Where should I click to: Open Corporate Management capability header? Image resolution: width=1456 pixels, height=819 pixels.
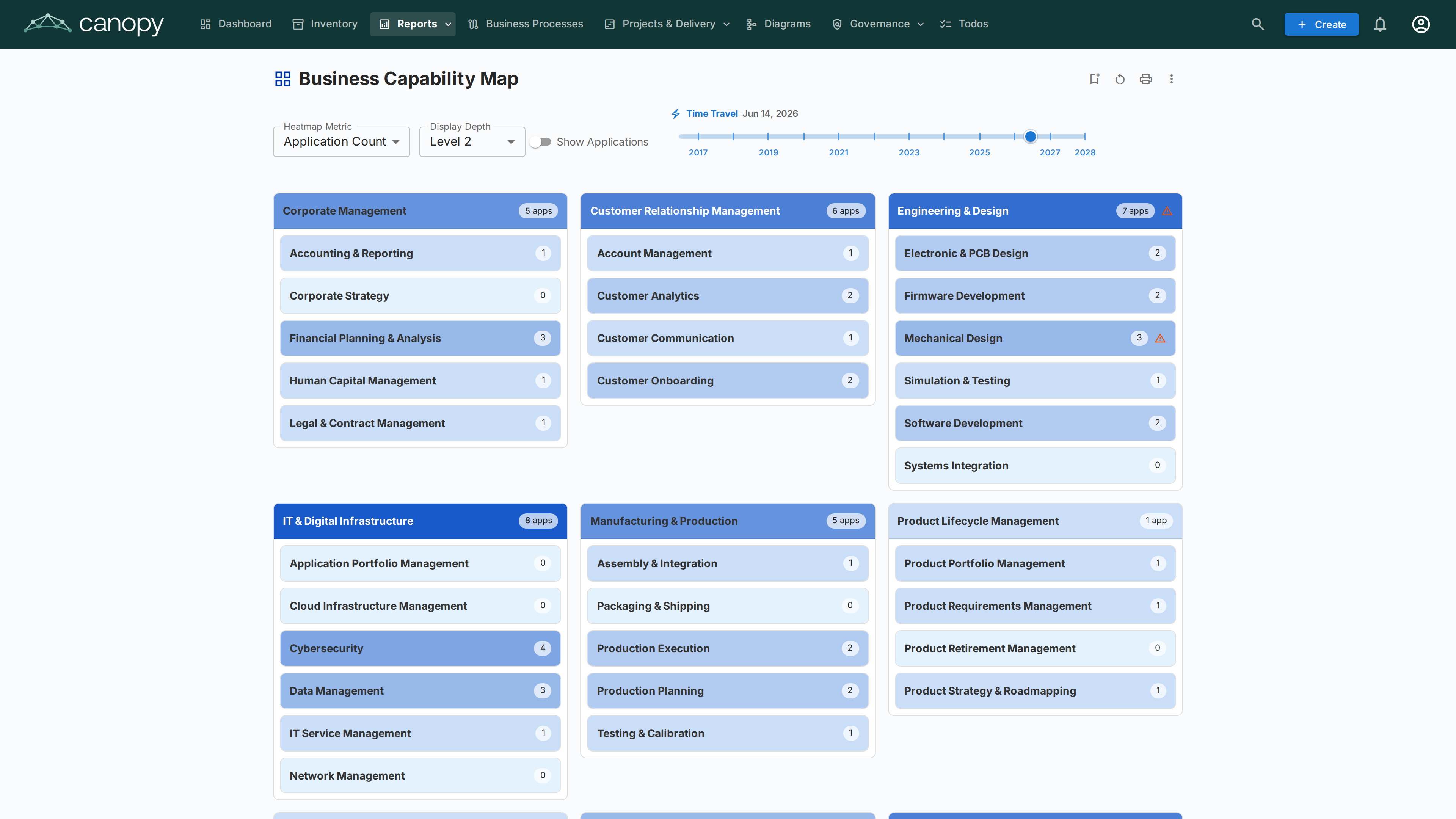[x=420, y=211]
